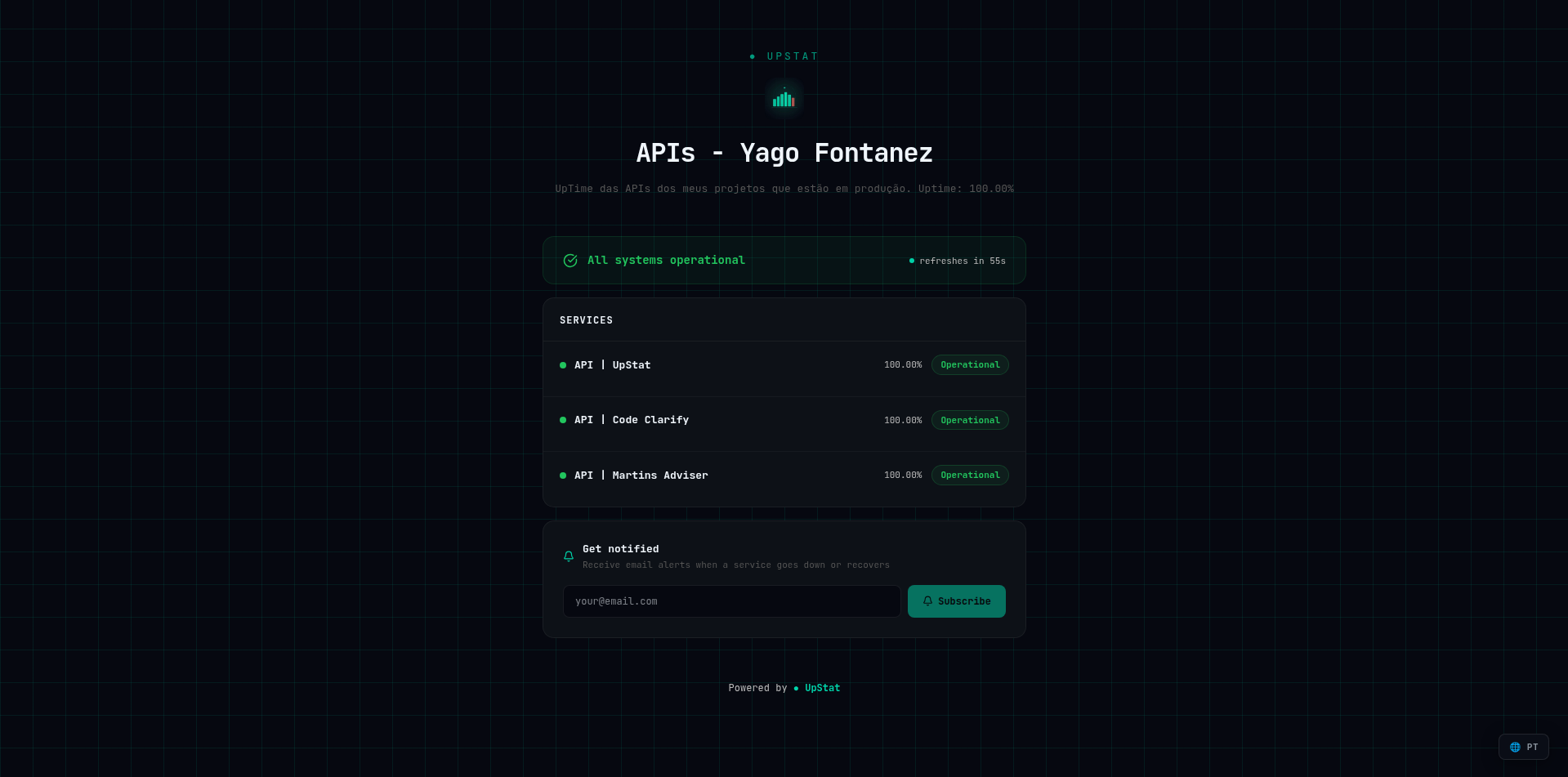Select the API | Code Clarify service row
This screenshot has height=777, width=1568.
784,424
